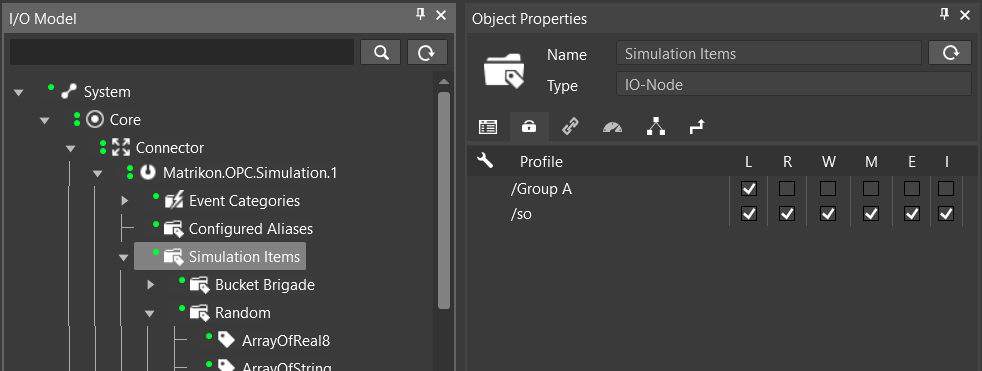This screenshot has width=982, height=371.
Task: Open the chain link references tab
Action: 570,127
